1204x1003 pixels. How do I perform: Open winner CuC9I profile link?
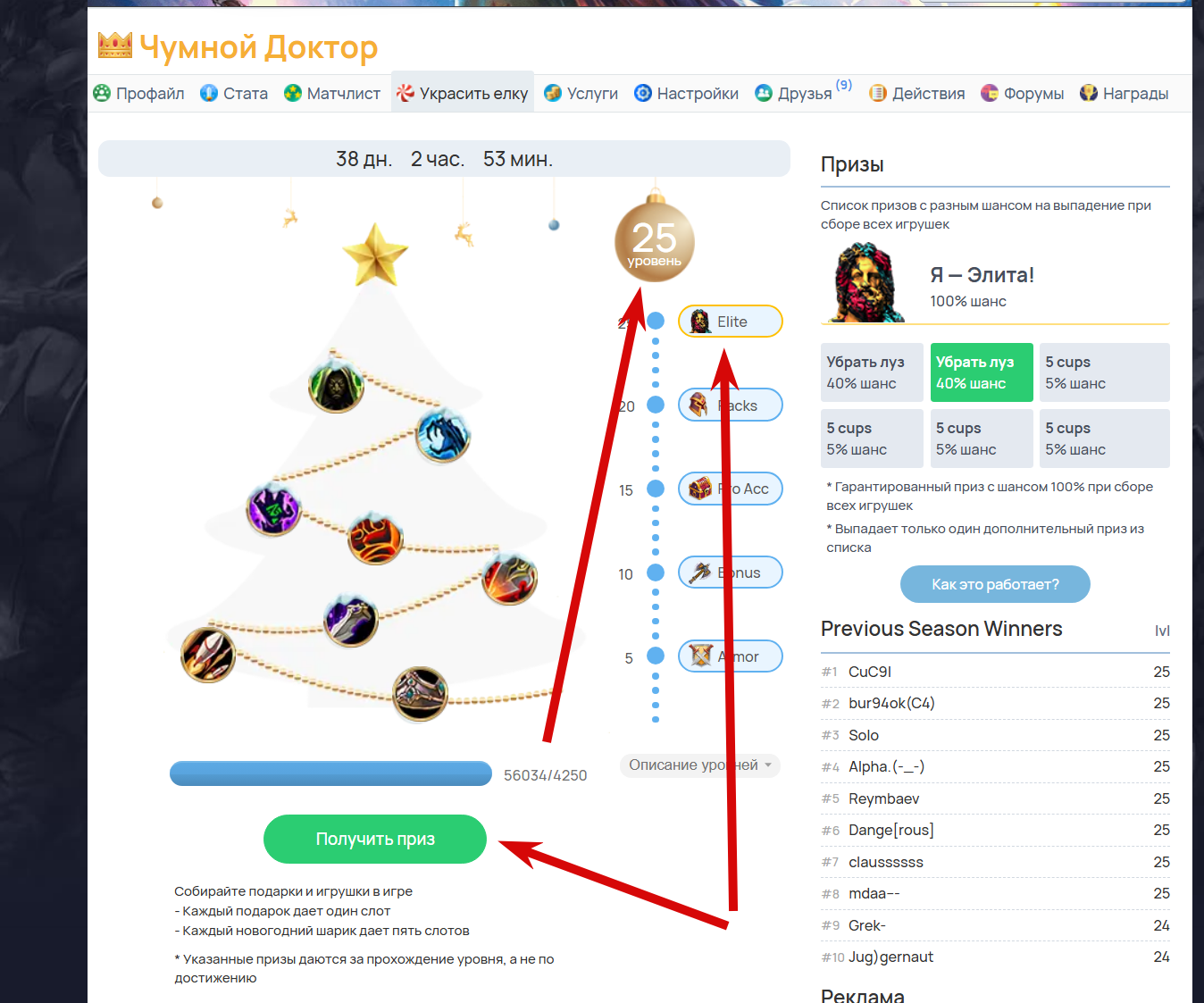point(870,672)
